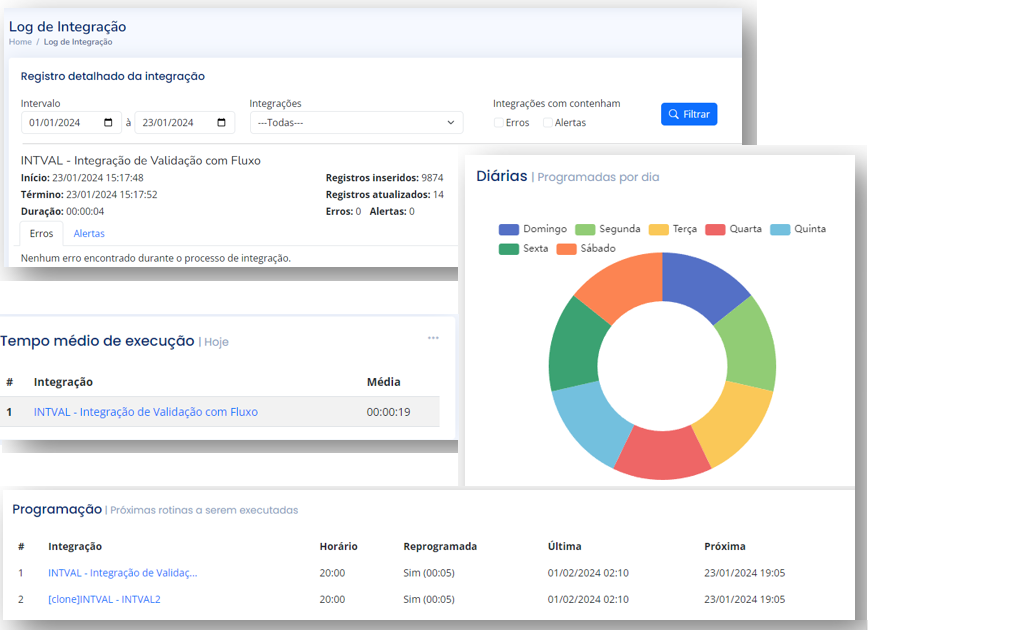Enable the Alertas filter checkbox

pyautogui.click(x=548, y=123)
